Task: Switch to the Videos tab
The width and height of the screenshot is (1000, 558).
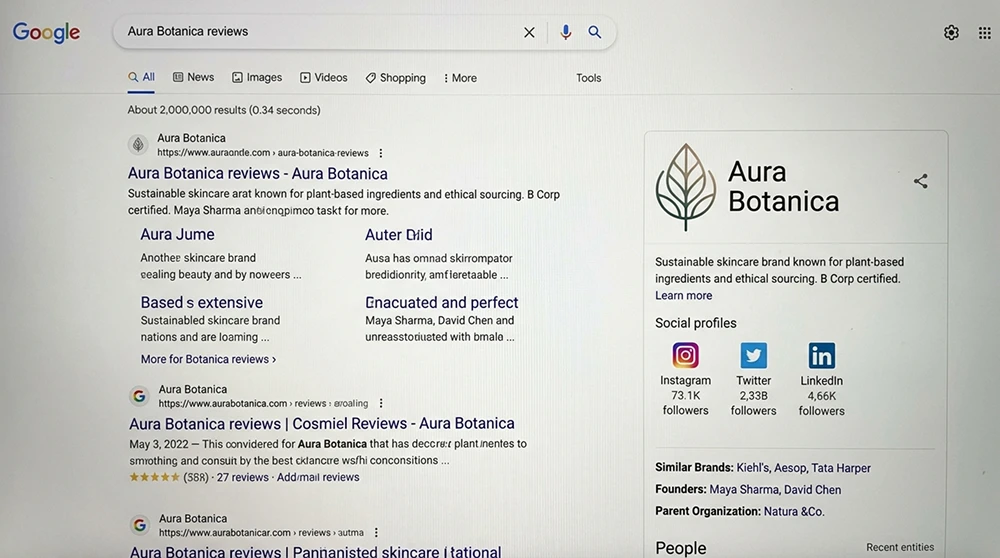Action: pyautogui.click(x=323, y=77)
